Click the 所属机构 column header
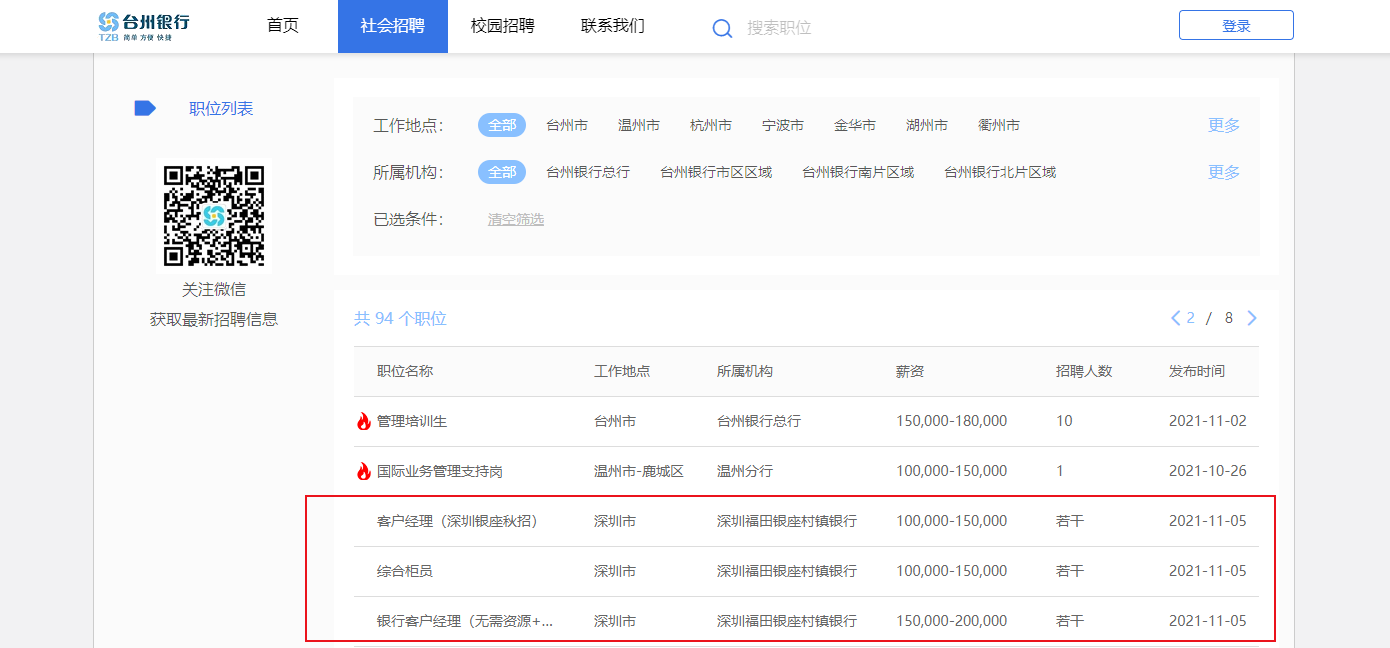Image resolution: width=1390 pixels, height=648 pixels. pyautogui.click(x=745, y=371)
